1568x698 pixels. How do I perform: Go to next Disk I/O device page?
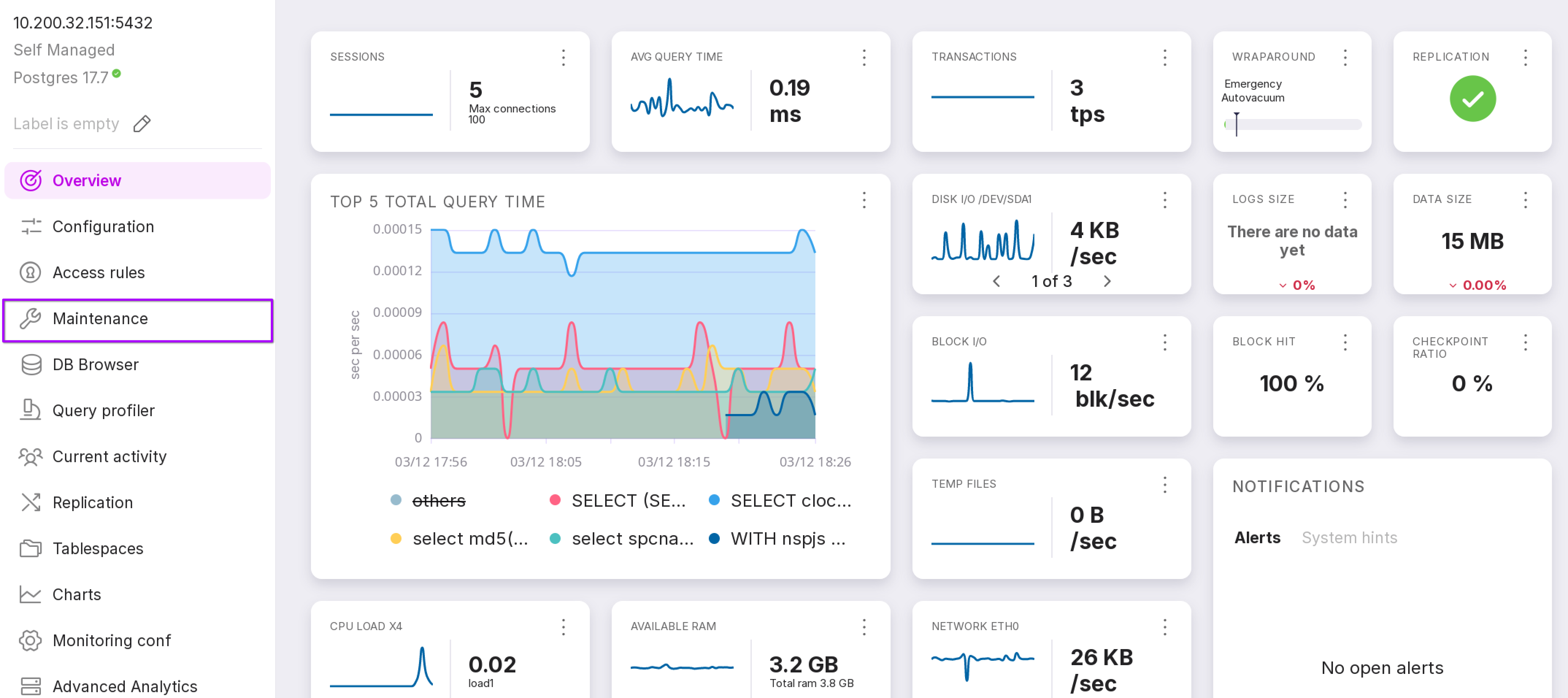pos(1107,281)
